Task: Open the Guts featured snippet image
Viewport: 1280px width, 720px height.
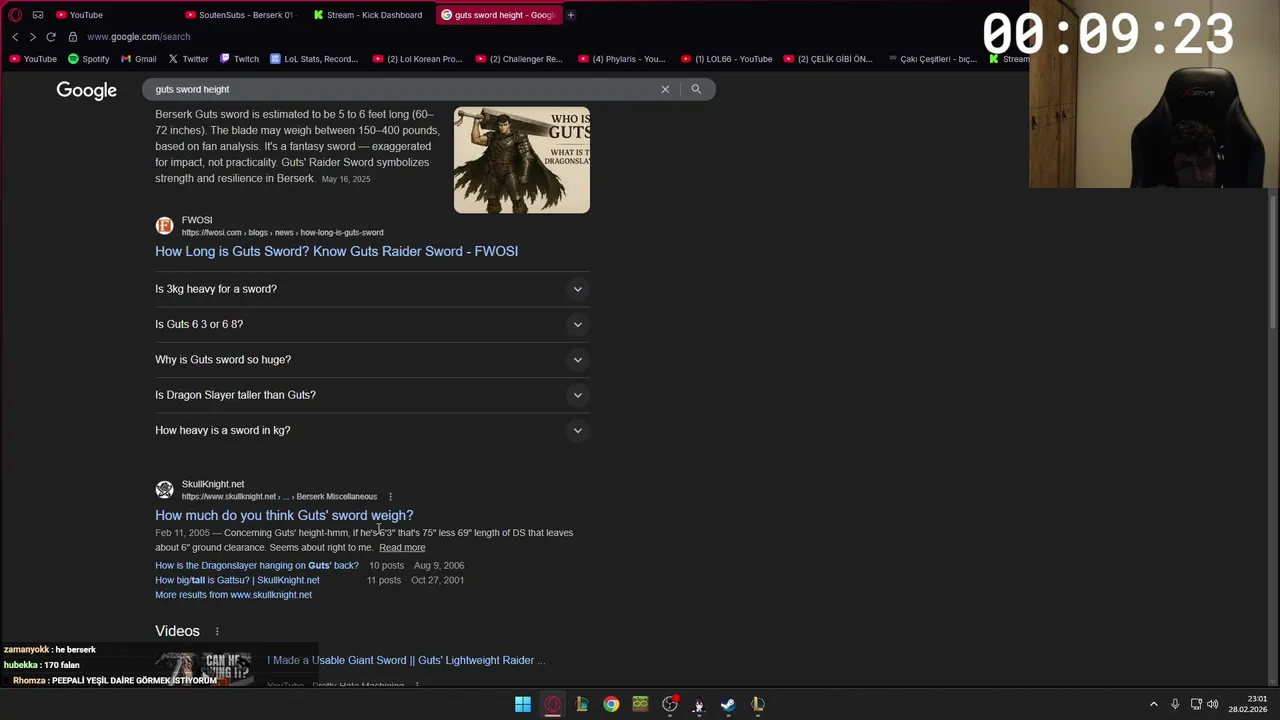Action: coord(522,160)
